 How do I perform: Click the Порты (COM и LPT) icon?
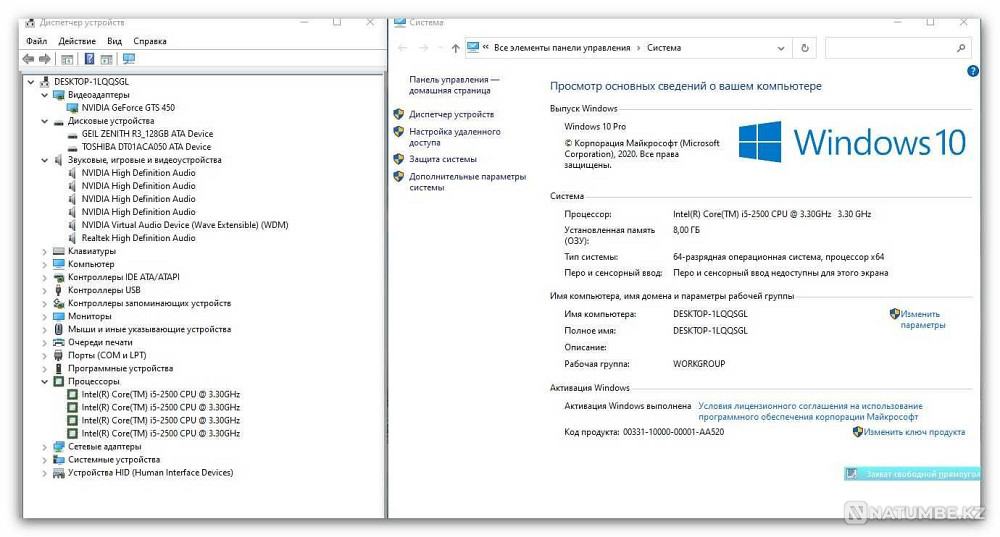(x=59, y=355)
